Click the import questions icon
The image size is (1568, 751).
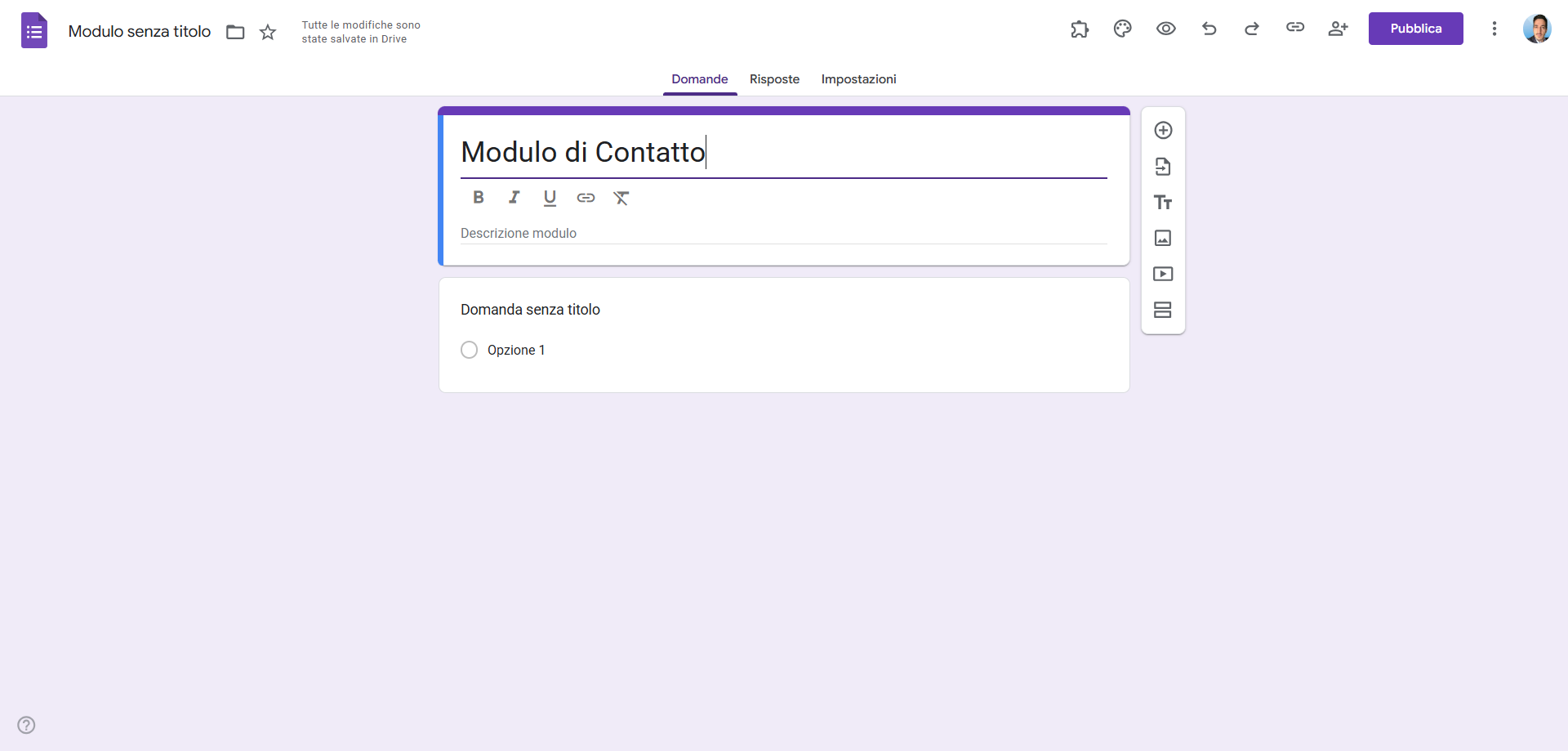(x=1163, y=167)
